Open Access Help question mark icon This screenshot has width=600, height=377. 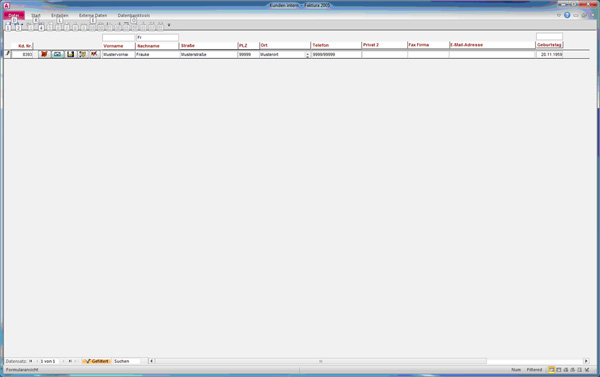(567, 15)
